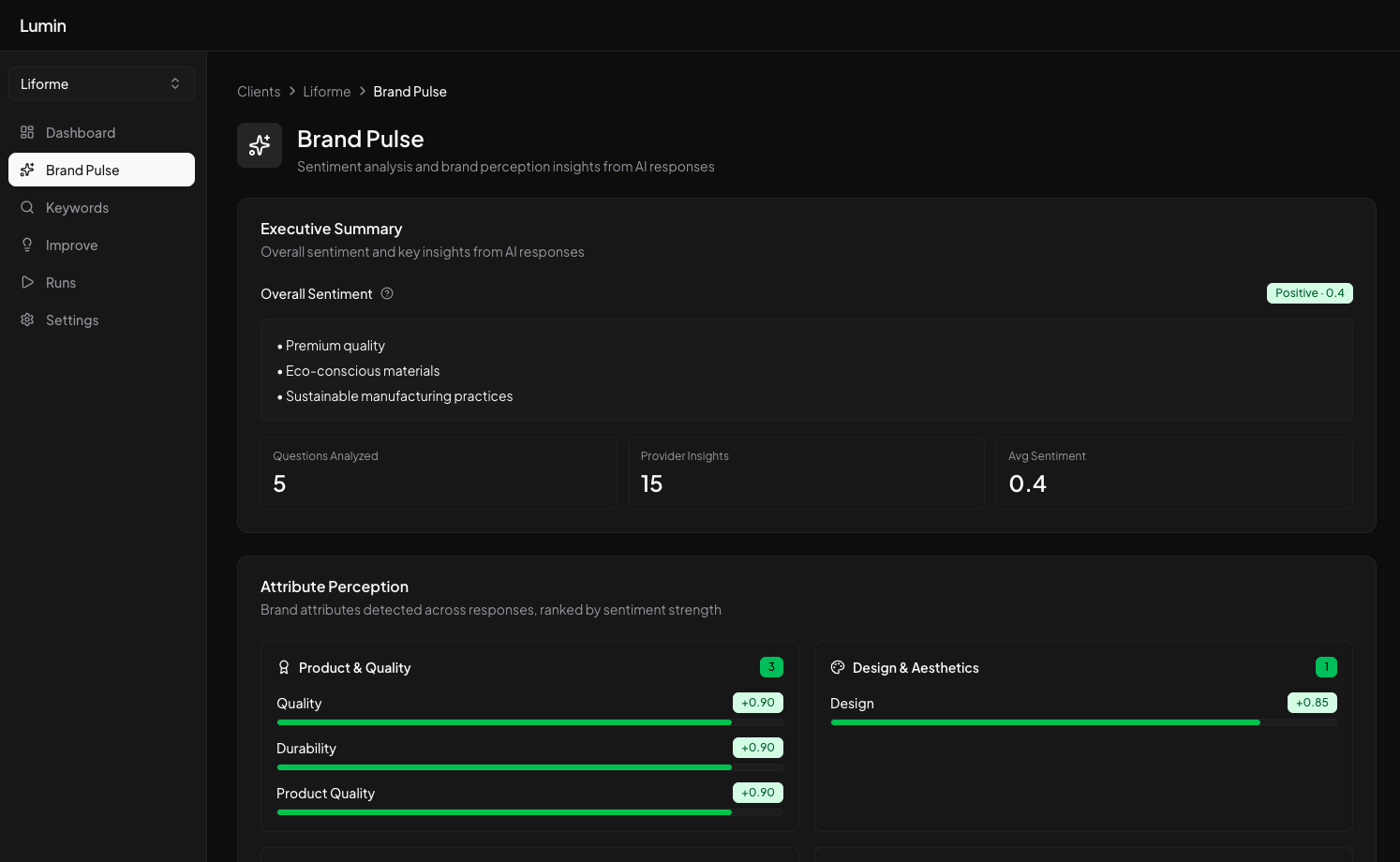Open Settings via the gear icon
This screenshot has width=1400, height=862.
click(27, 320)
